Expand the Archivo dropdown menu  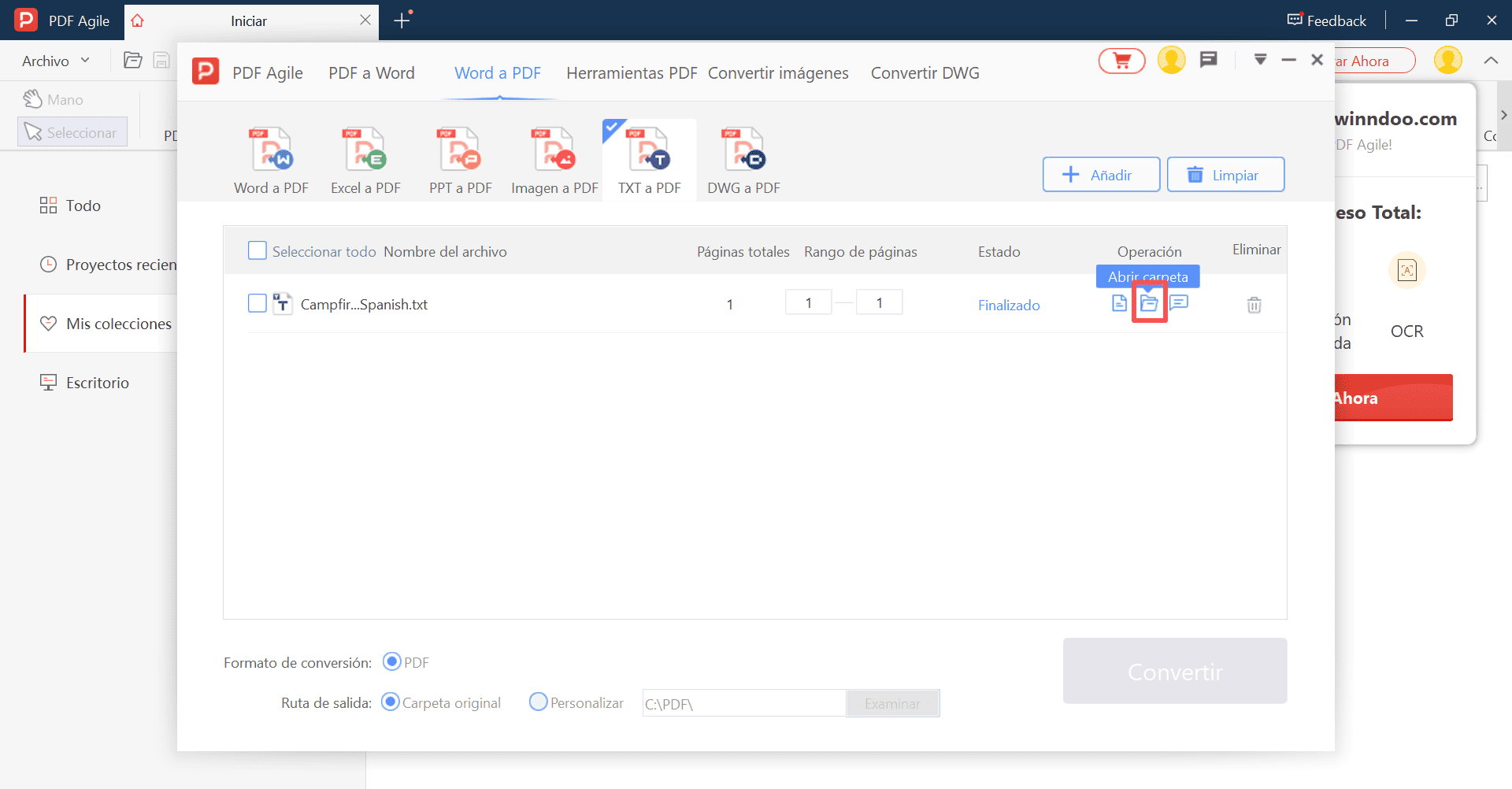tap(55, 61)
